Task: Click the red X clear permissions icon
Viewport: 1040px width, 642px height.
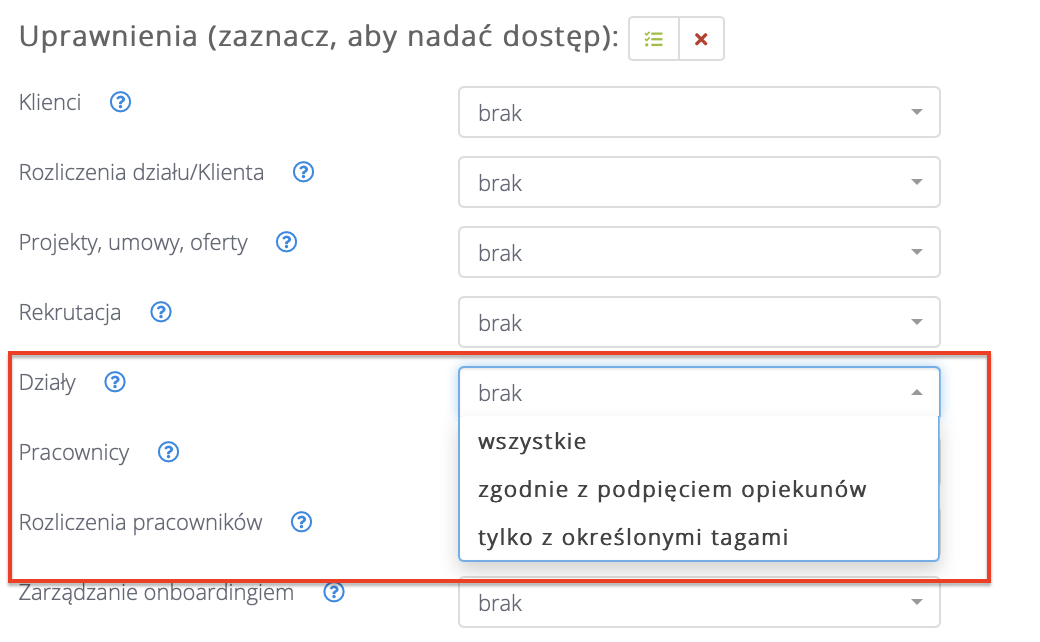Action: tap(701, 40)
